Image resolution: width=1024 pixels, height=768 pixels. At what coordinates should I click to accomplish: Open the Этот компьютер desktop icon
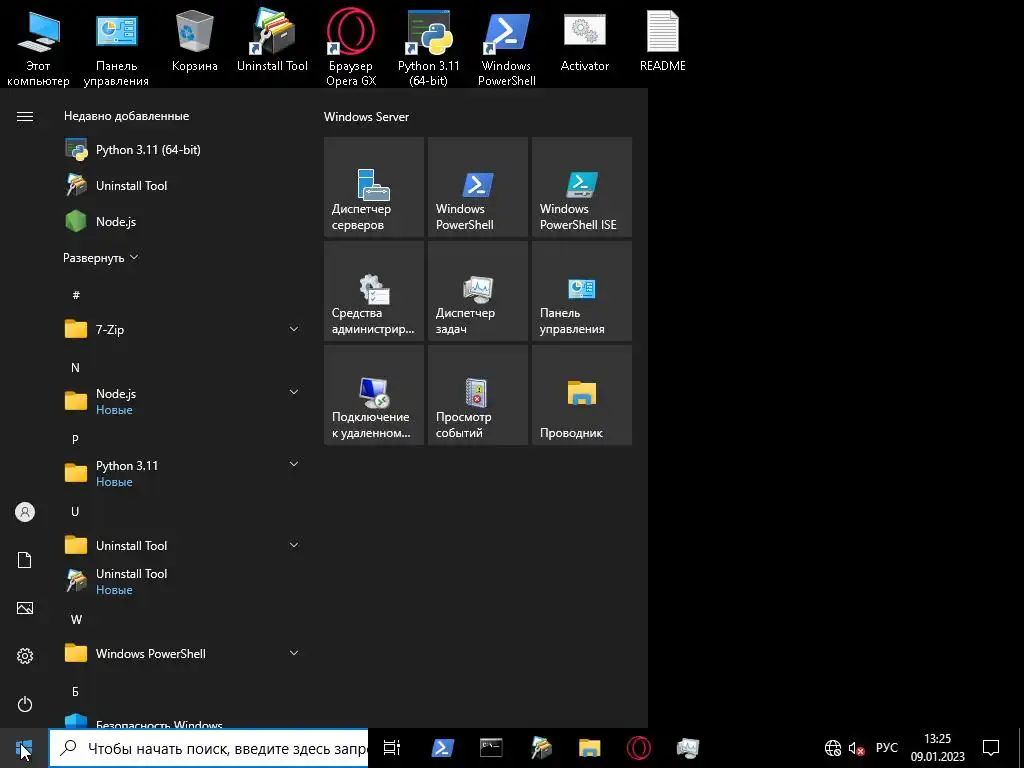pyautogui.click(x=38, y=47)
